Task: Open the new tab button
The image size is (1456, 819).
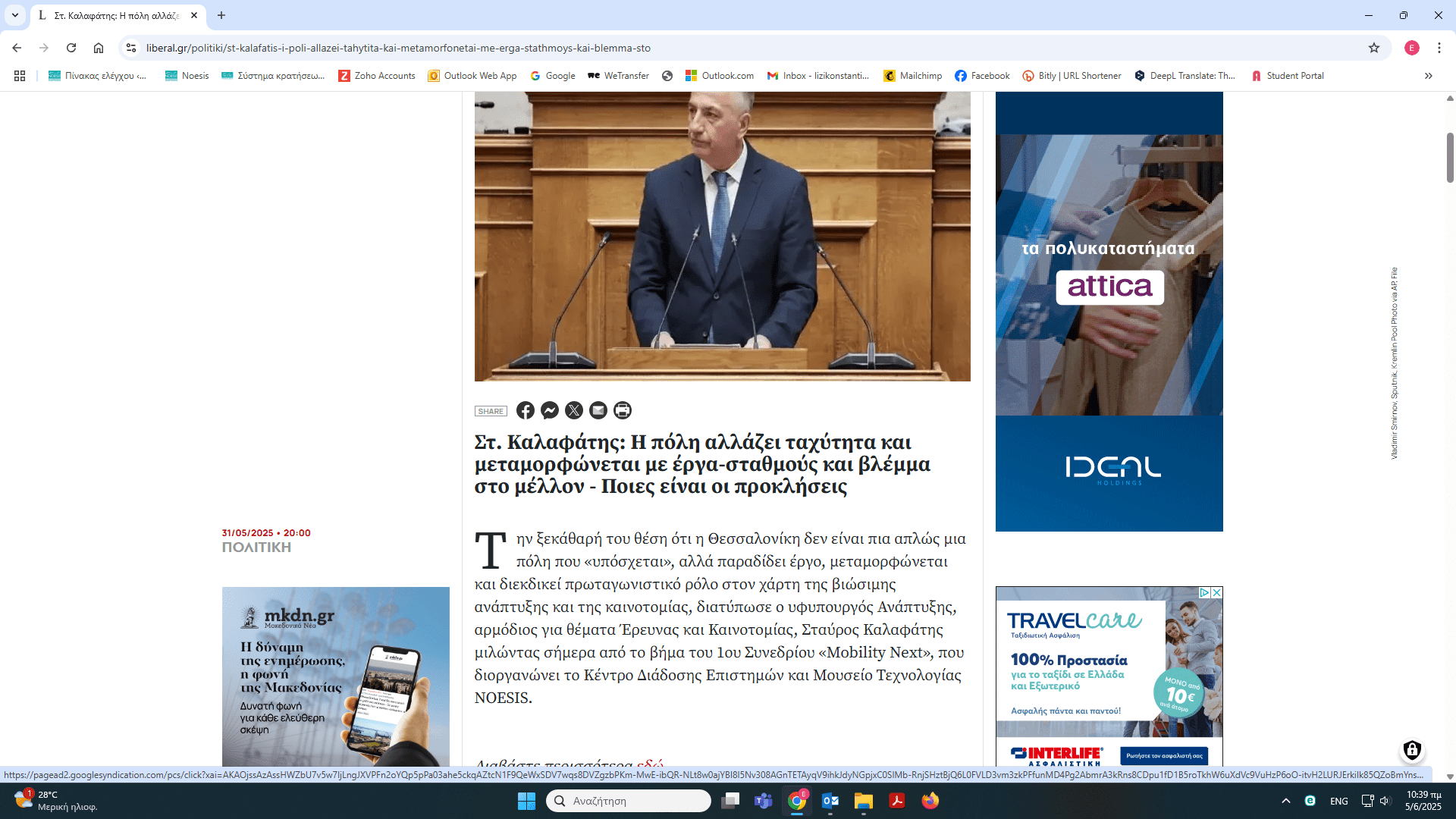Action: (221, 15)
